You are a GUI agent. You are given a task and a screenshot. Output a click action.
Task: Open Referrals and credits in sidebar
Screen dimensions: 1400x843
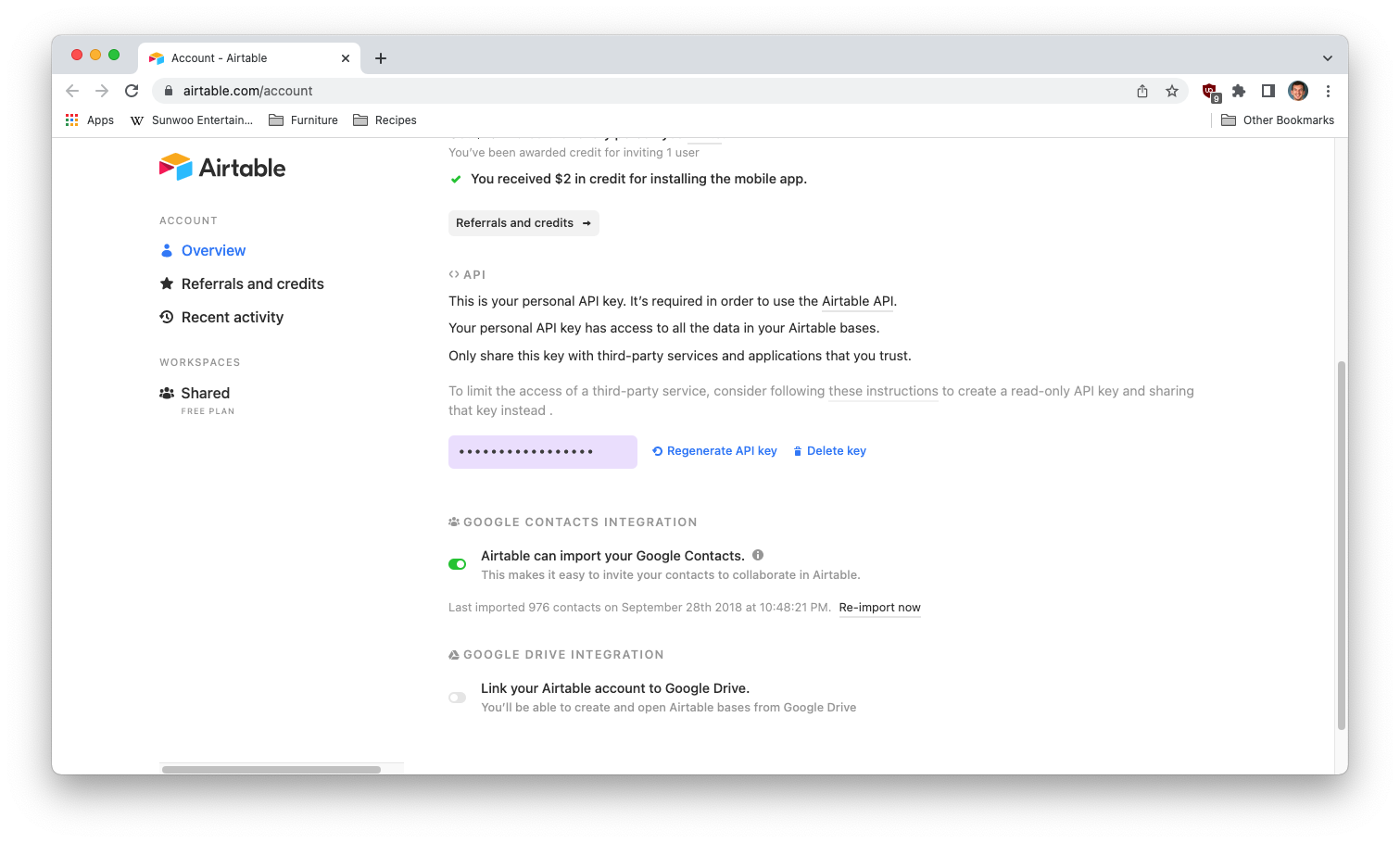242,283
